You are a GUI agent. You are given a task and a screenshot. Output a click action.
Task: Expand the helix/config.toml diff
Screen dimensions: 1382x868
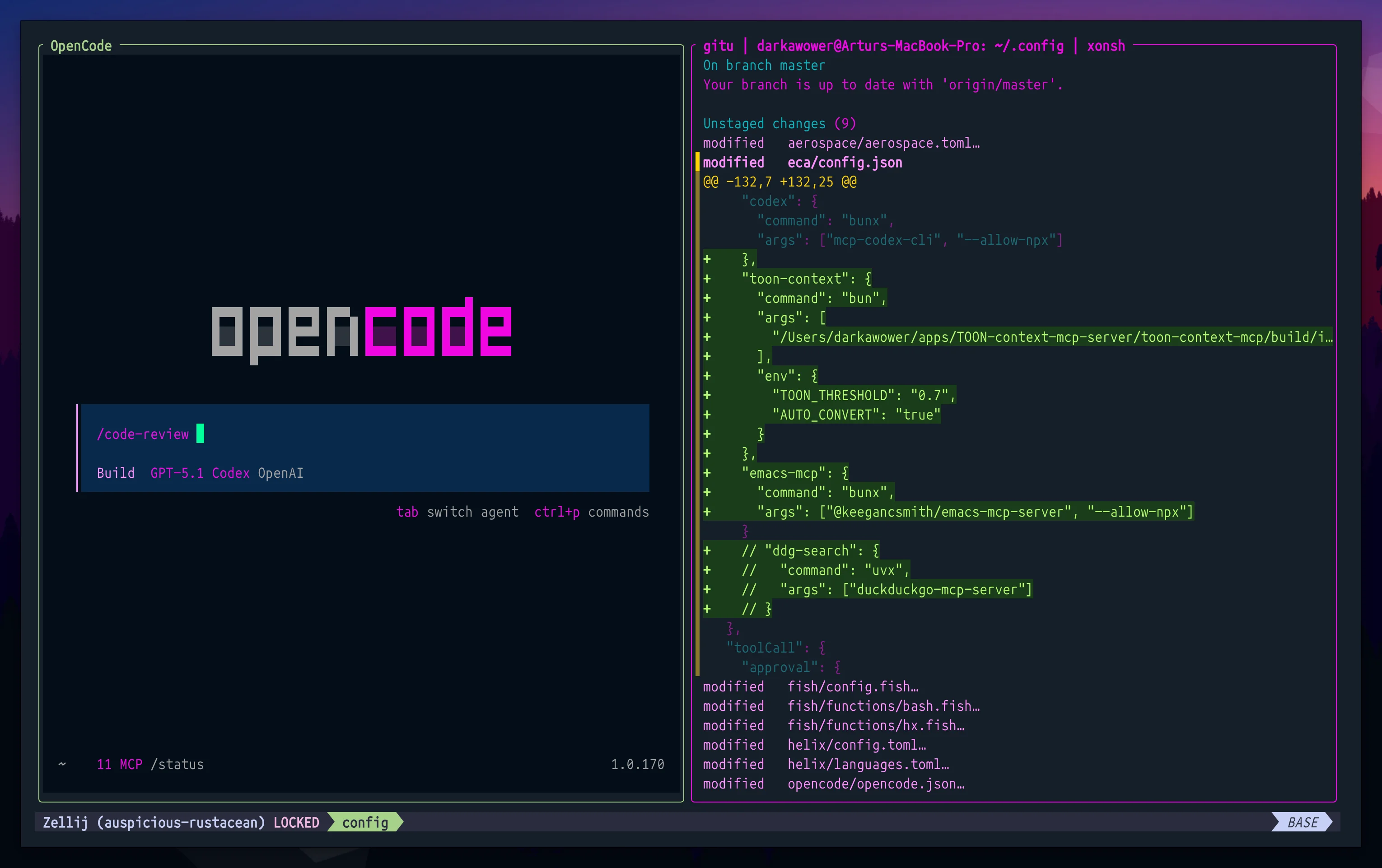tap(856, 745)
